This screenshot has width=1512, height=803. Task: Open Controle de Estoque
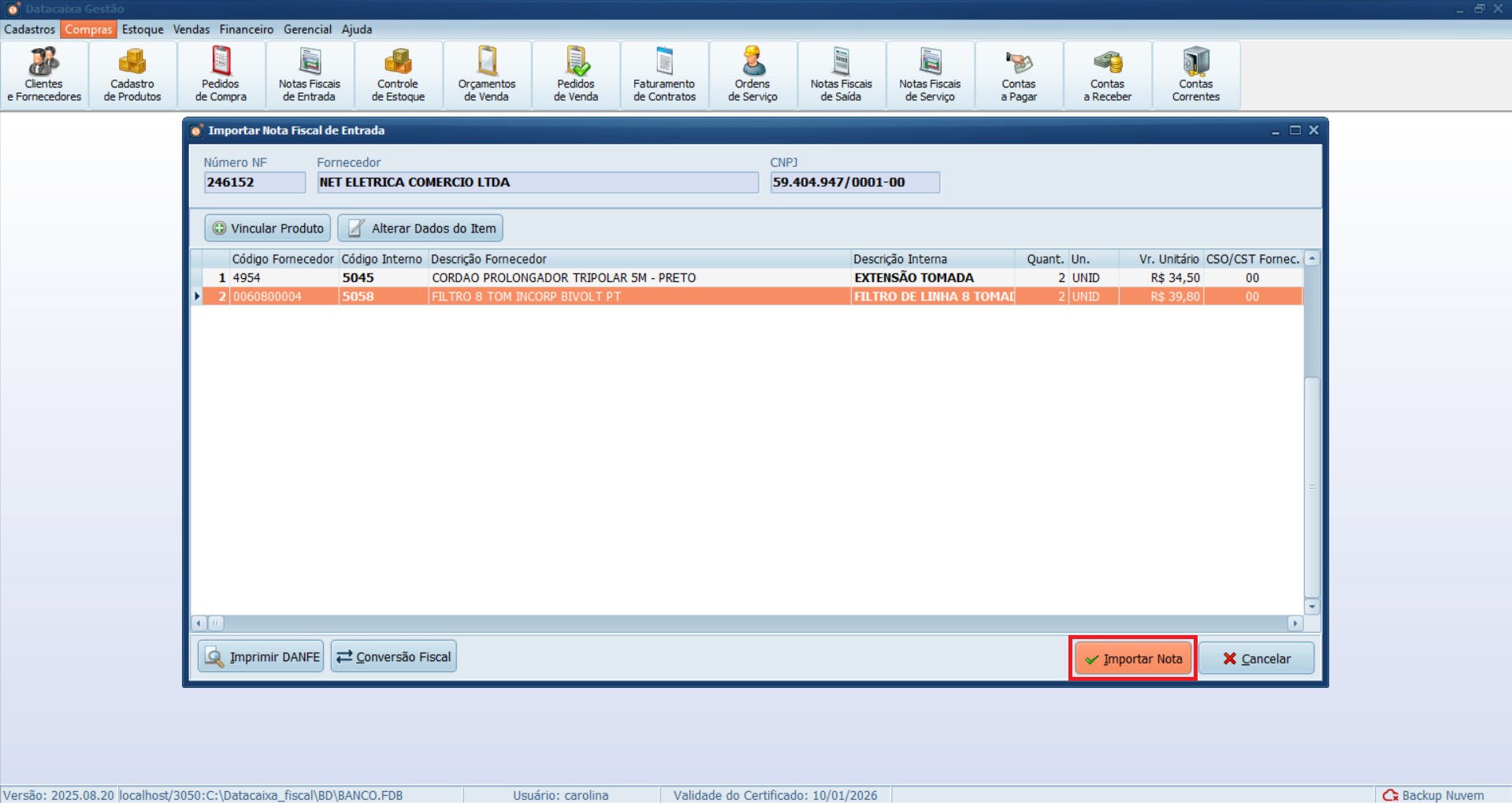tap(398, 73)
